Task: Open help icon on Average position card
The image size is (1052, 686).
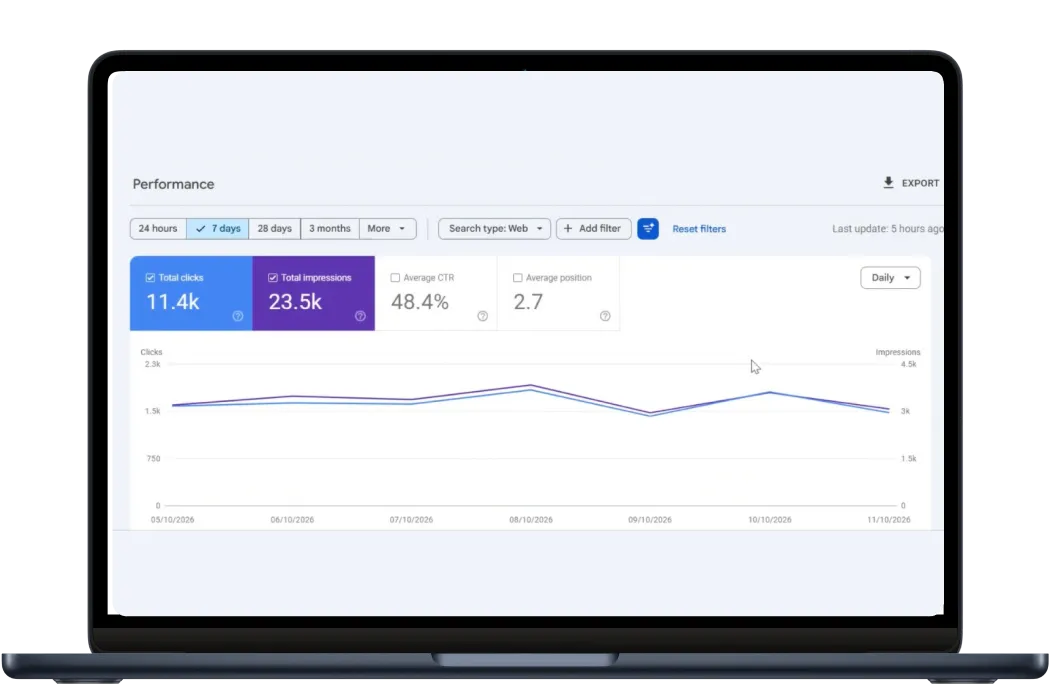Action: click(605, 316)
